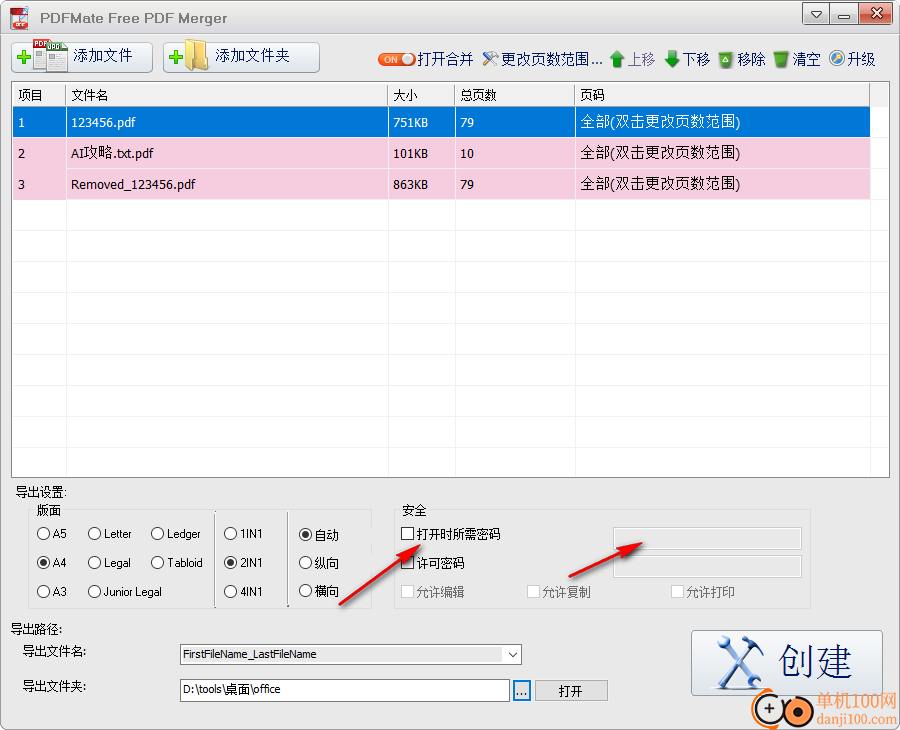Enable 许可密码 checkbox
The image size is (900, 730).
click(408, 563)
